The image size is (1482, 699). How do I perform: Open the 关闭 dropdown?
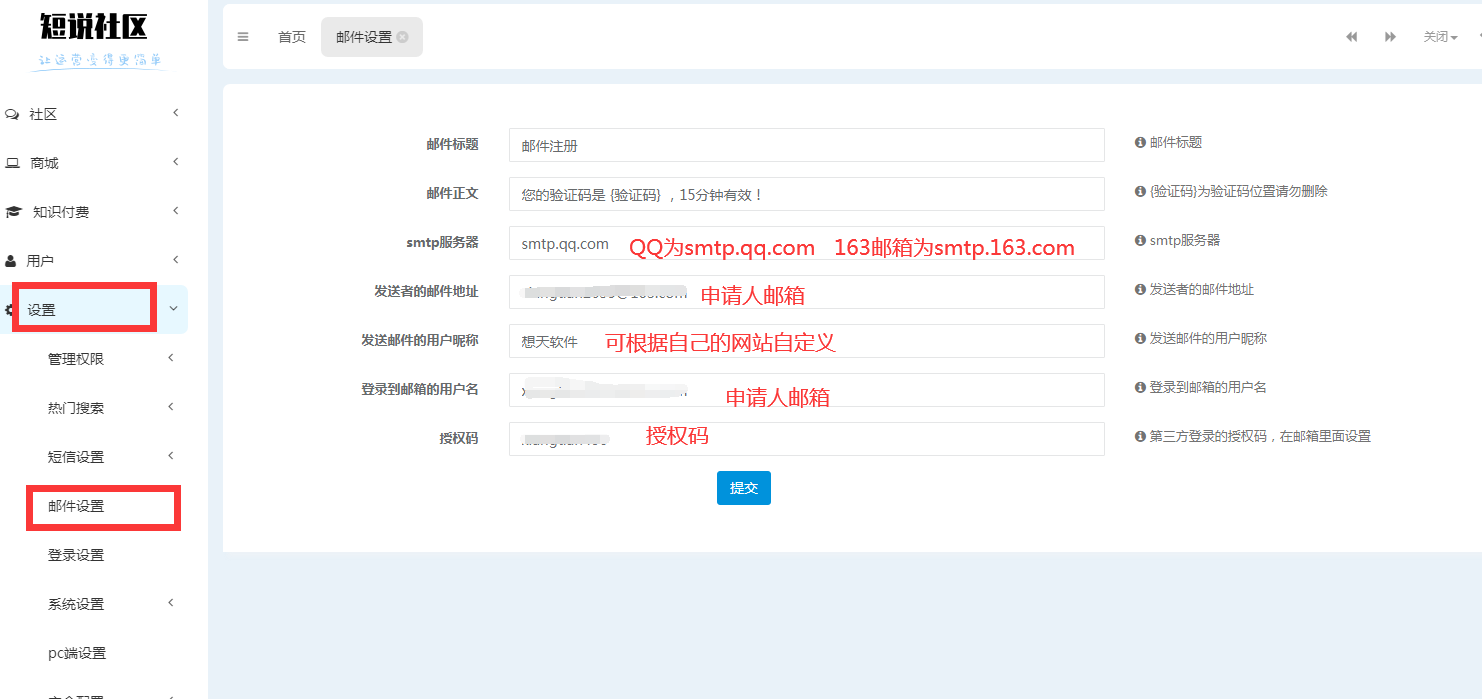point(1440,37)
